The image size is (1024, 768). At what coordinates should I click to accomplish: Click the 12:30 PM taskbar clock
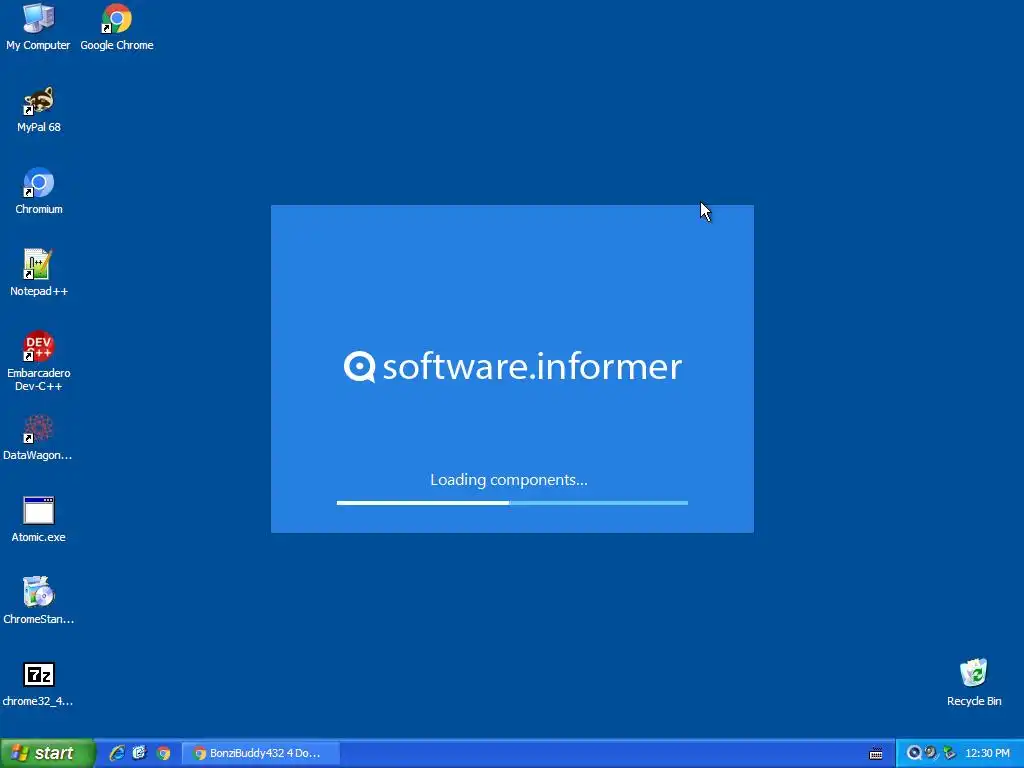pyautogui.click(x=987, y=753)
